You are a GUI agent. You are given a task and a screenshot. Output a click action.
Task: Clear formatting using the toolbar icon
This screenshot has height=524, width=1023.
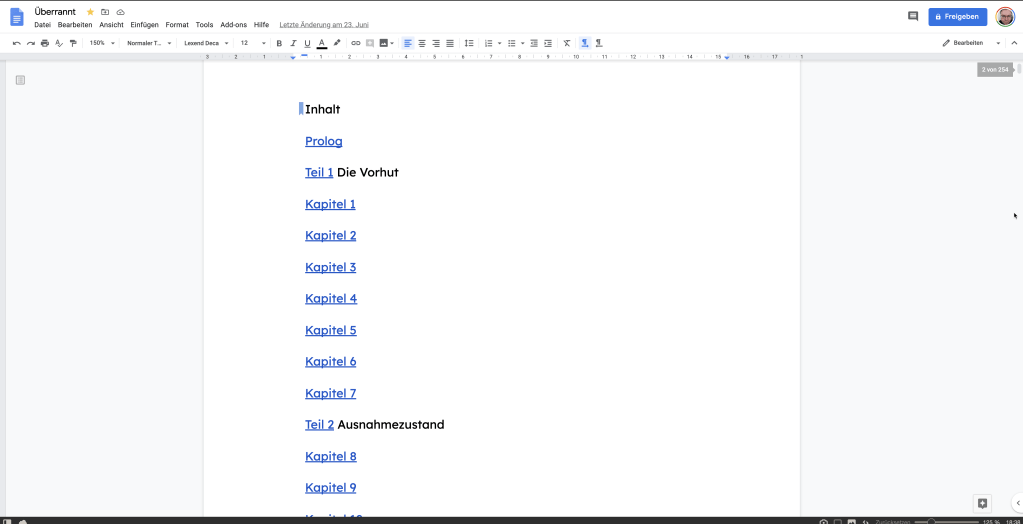tap(567, 43)
